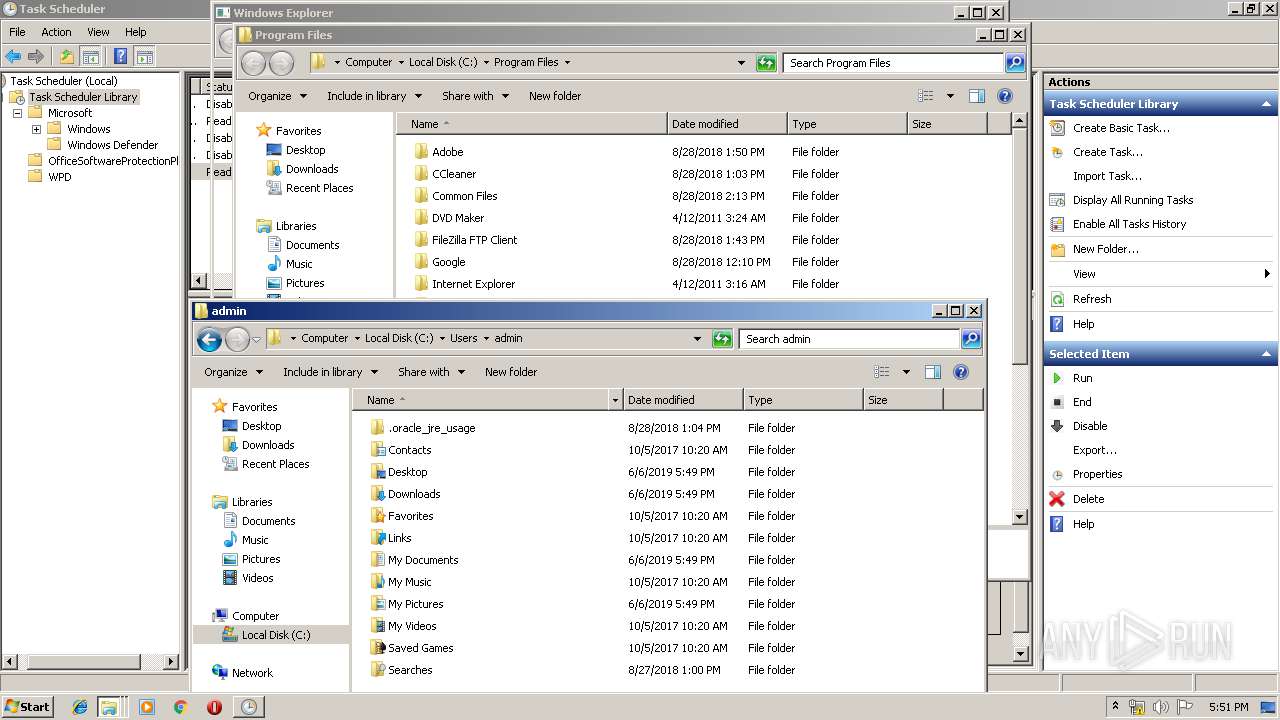Click Import Task link
The image size is (1280, 720).
click(1107, 176)
